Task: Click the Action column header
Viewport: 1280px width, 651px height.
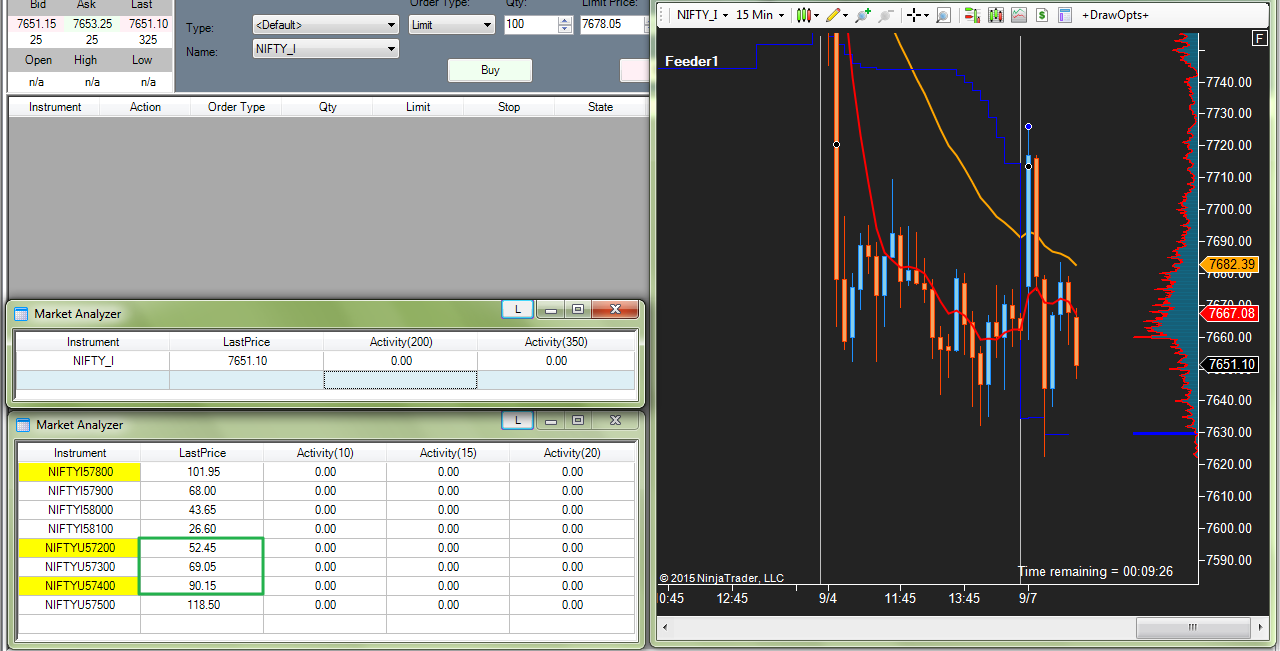Action: pyautogui.click(x=145, y=107)
